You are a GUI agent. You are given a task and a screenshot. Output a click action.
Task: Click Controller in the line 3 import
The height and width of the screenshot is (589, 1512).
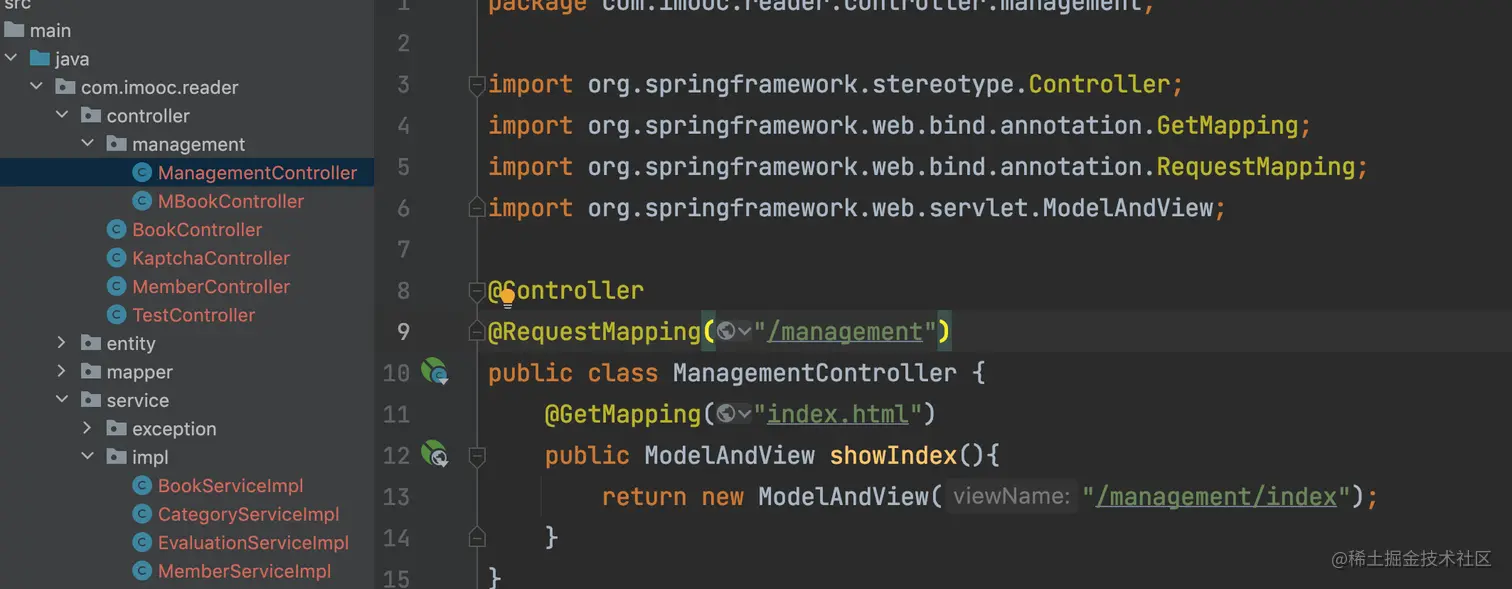tap(1099, 85)
